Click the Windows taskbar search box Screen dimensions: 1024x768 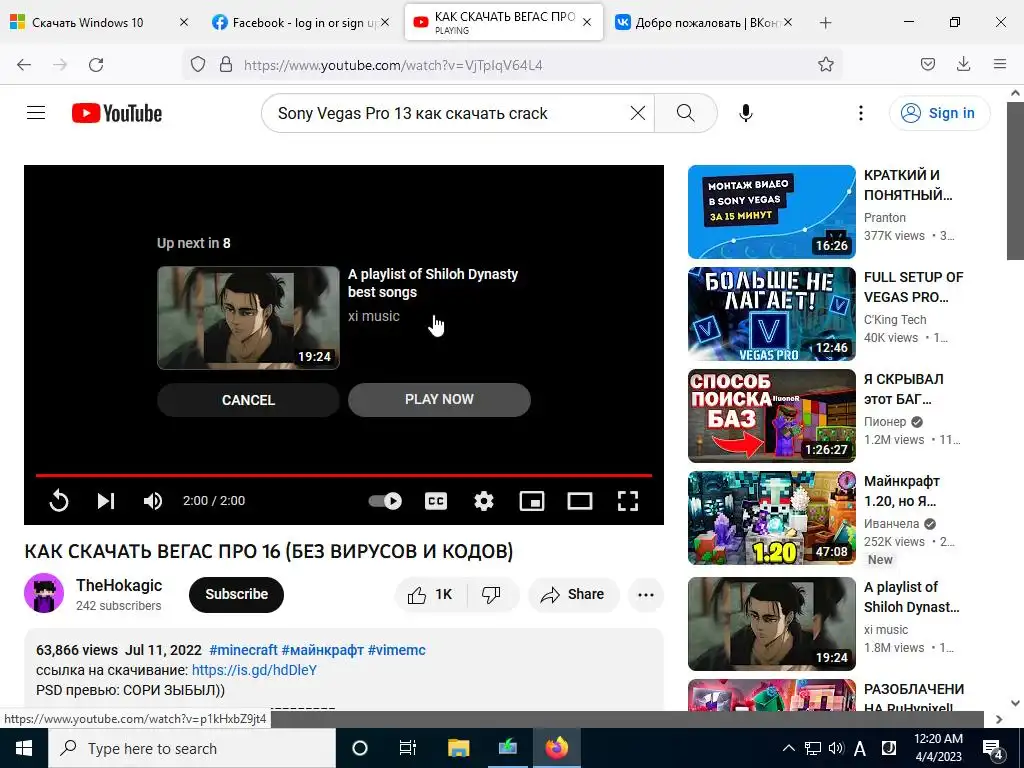(x=192, y=748)
